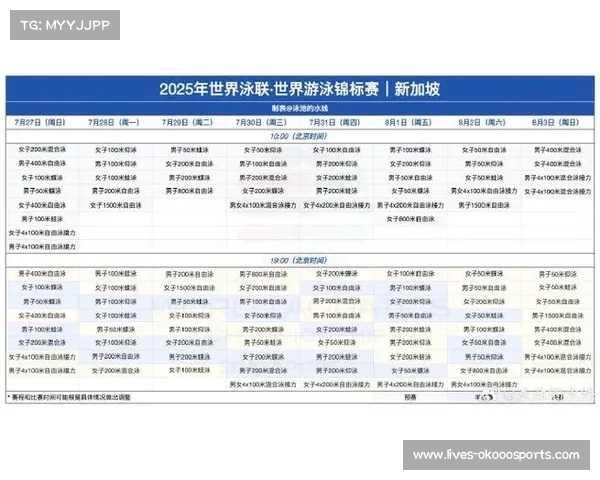The image size is (600, 480).
Task: Select the '8月1日（周五）' column header
Action: 409,122
